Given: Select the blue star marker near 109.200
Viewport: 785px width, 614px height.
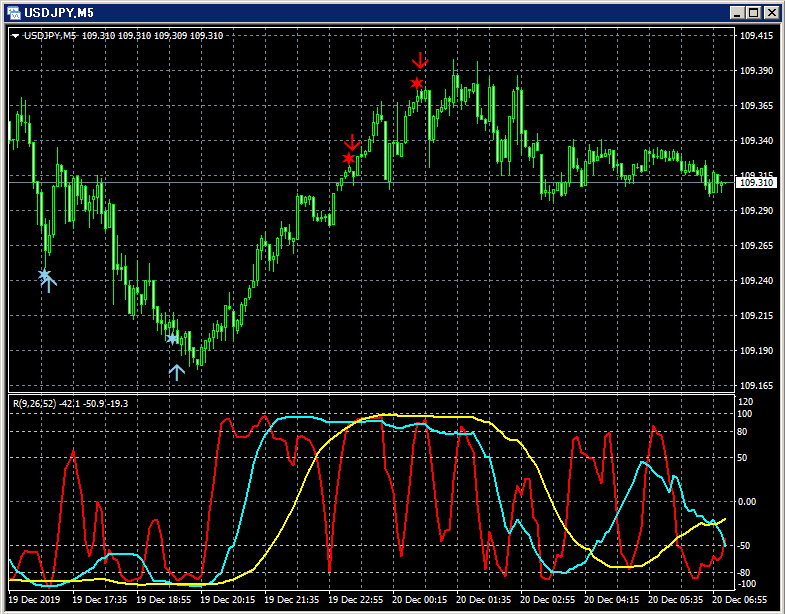Looking at the screenshot, I should point(172,339).
